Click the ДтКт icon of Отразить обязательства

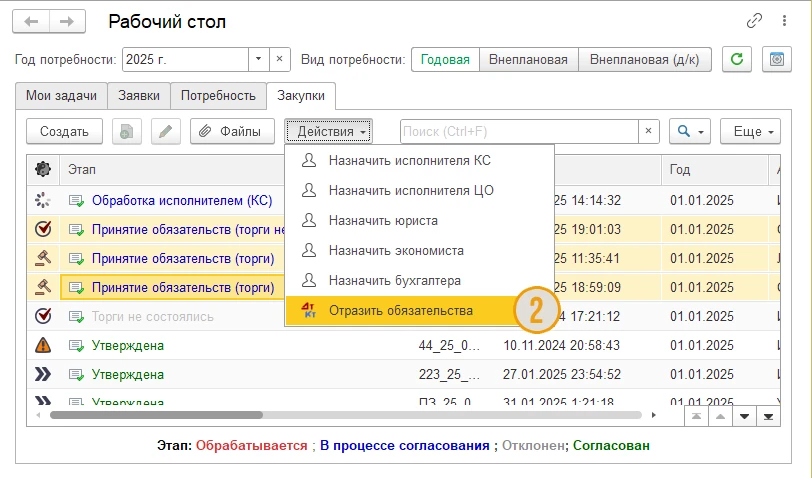(309, 310)
